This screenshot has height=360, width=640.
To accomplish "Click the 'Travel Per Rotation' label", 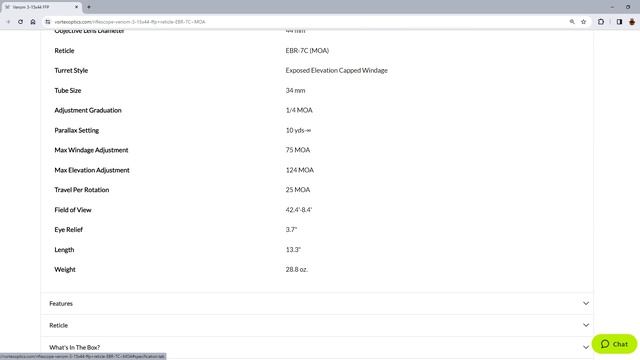I will [82, 190].
